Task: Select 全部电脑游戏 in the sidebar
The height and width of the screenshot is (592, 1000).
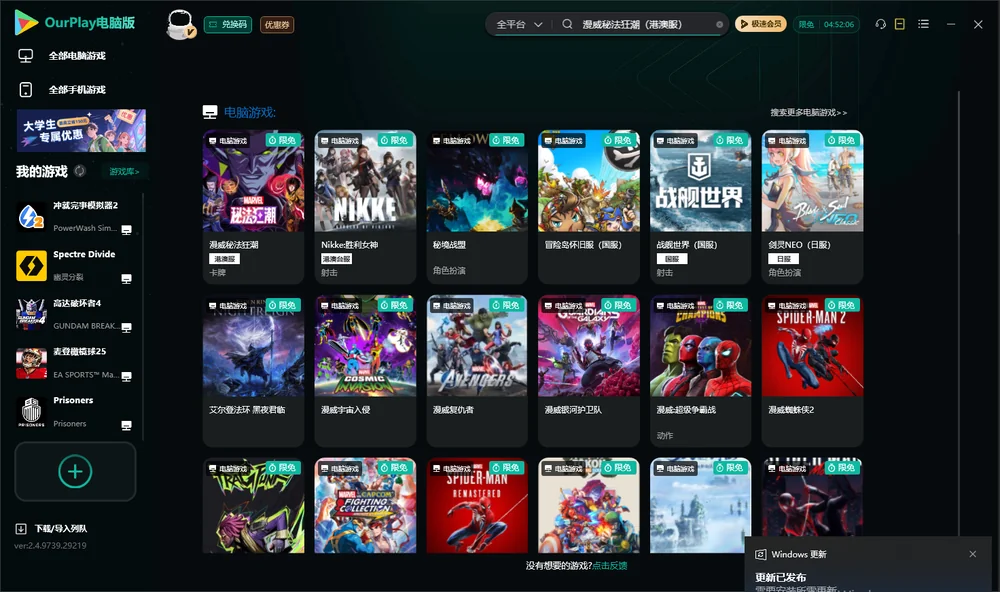Action: tap(77, 56)
